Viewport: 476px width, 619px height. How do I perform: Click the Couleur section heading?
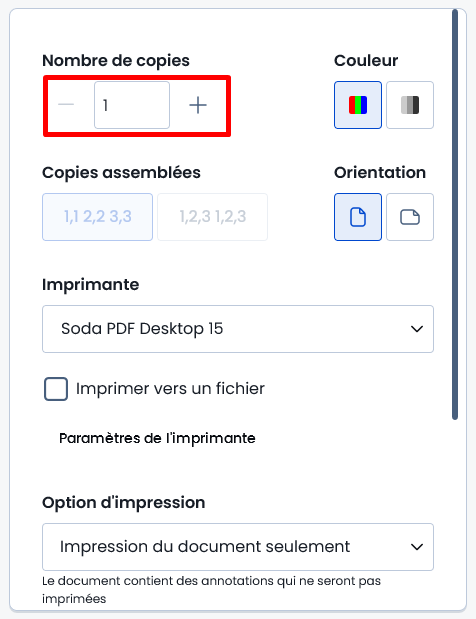click(366, 60)
